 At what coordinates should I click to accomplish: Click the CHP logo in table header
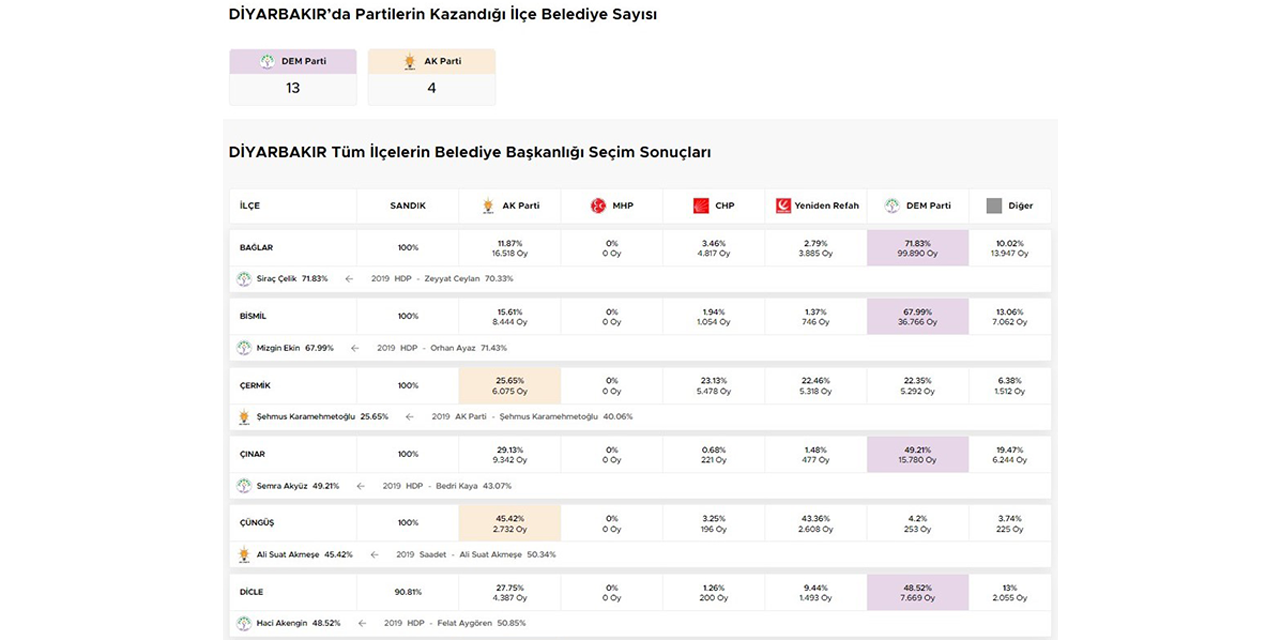click(701, 206)
